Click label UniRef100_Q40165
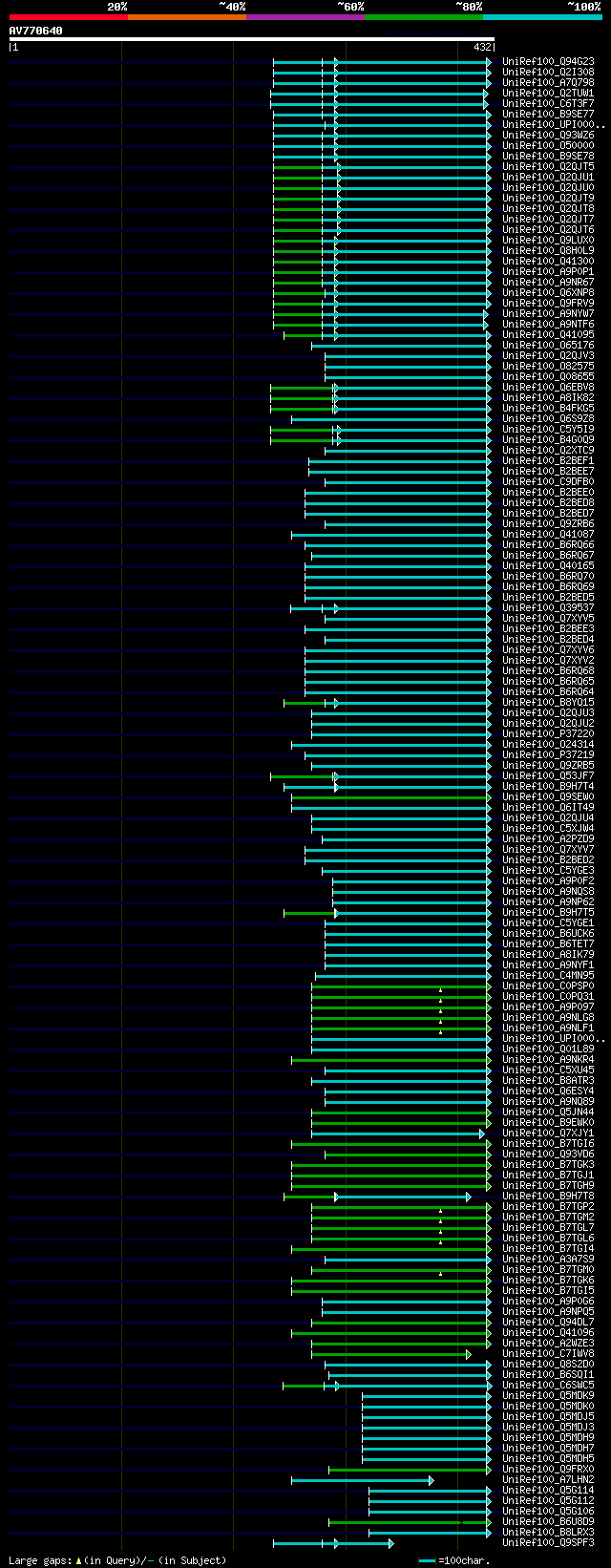This screenshot has height=1568, width=611. tap(548, 566)
